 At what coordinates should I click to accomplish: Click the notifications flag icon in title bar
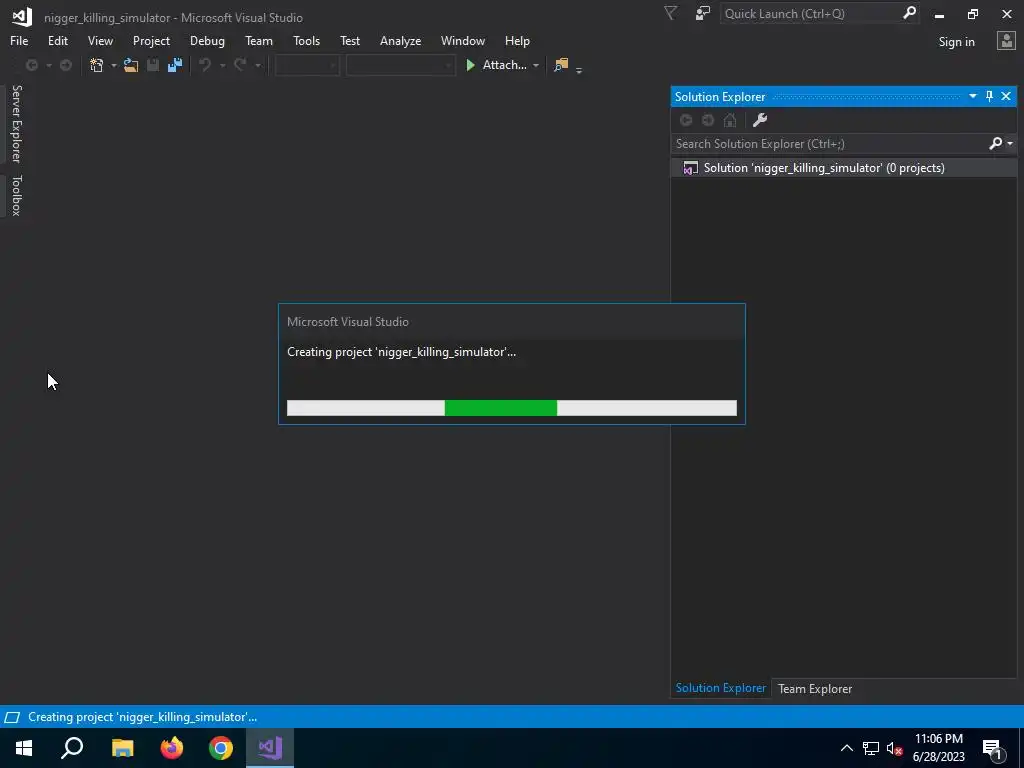coord(670,13)
